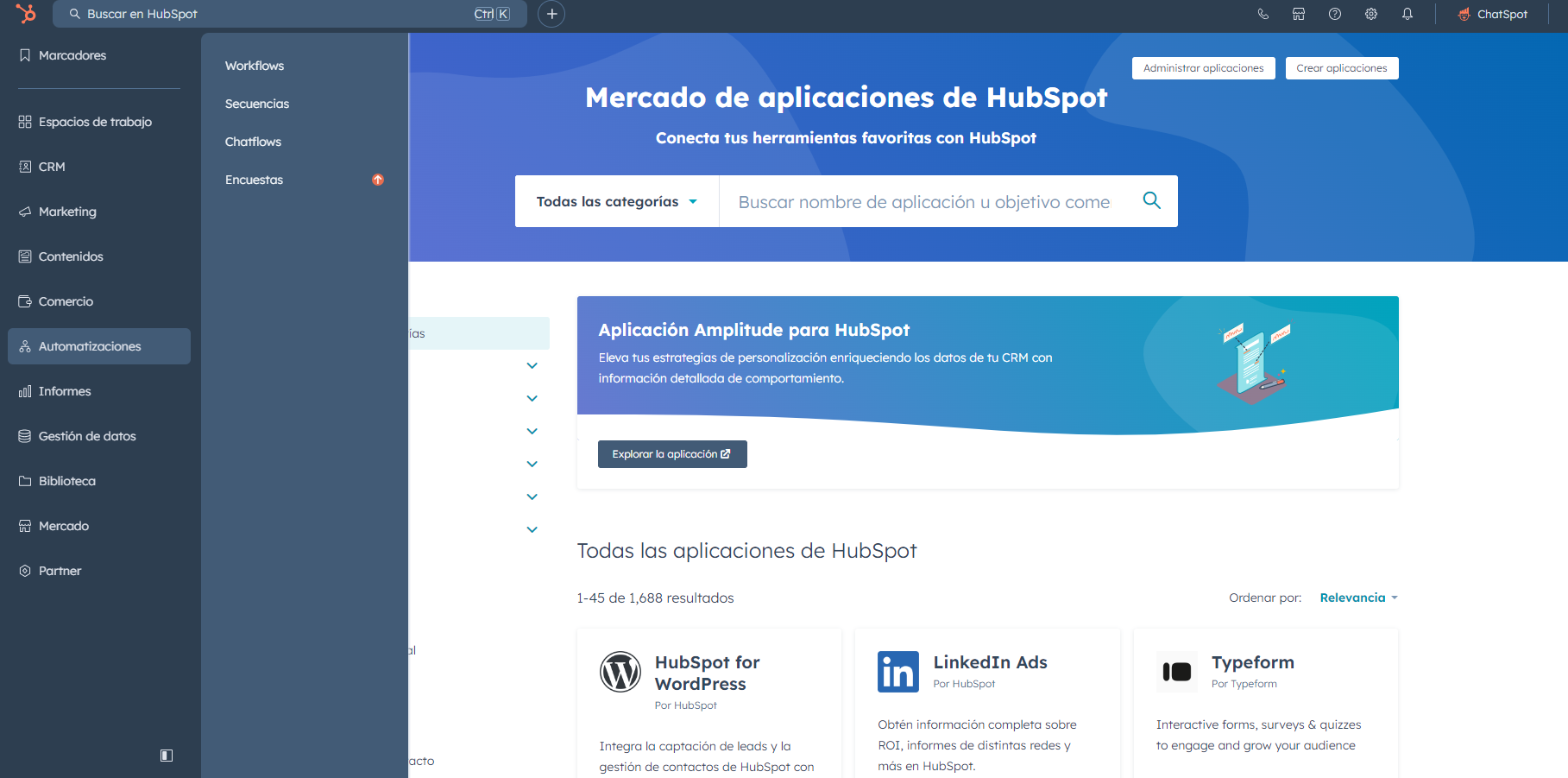Click the HubSpot sprocket logo
The width and height of the screenshot is (1568, 778).
26,14
